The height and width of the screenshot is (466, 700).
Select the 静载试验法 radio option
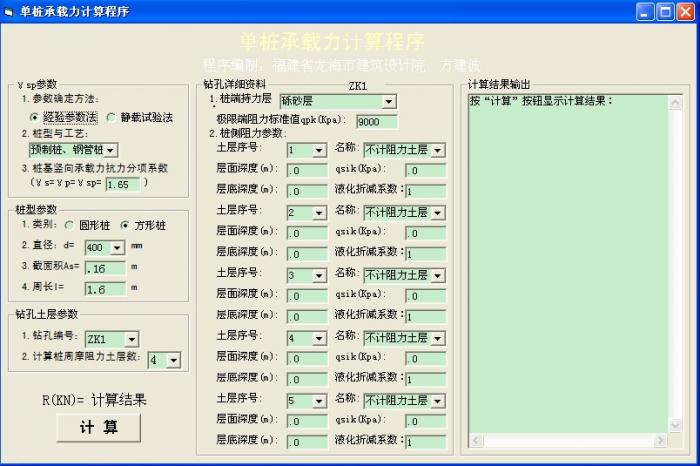(111, 118)
